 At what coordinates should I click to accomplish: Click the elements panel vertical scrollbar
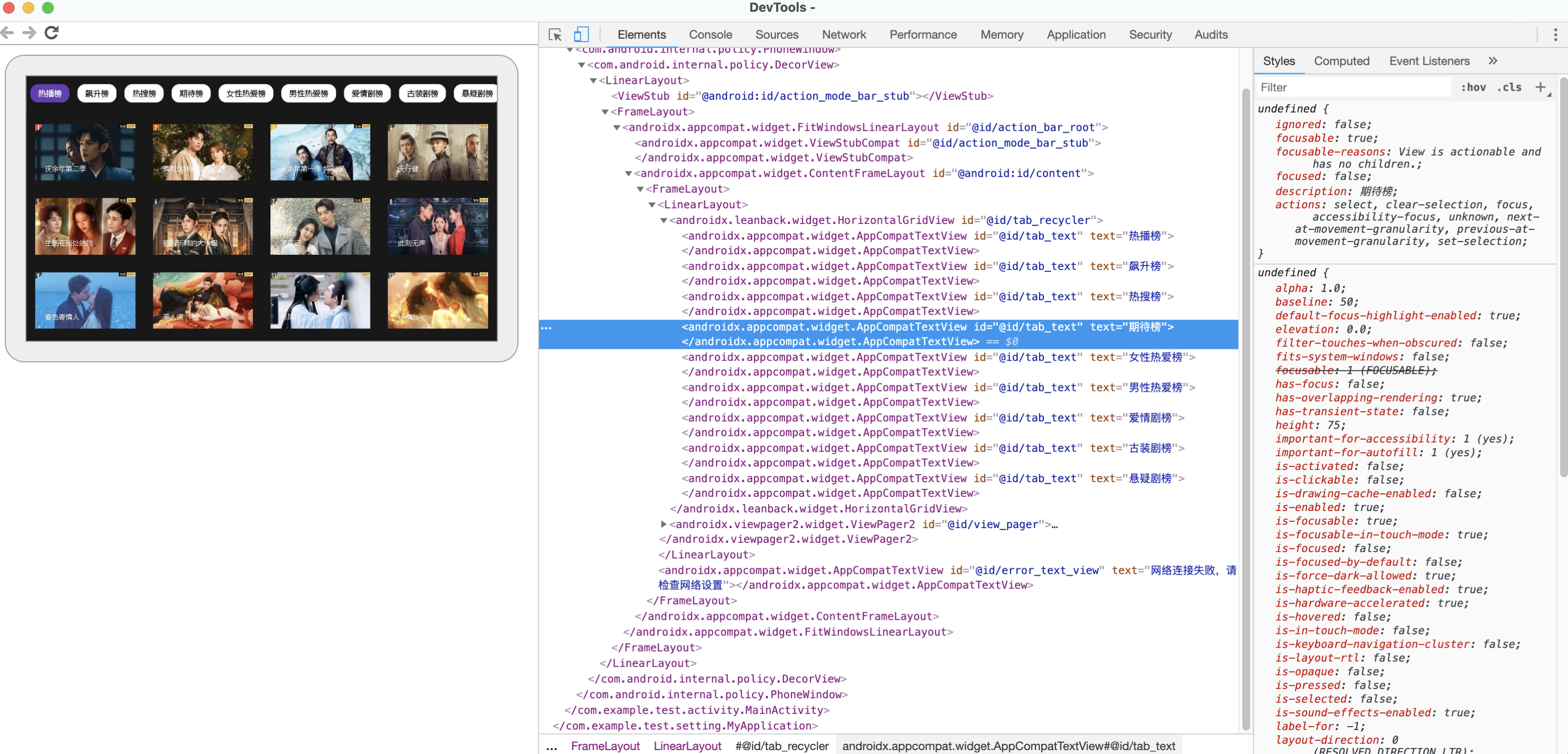point(1246,408)
